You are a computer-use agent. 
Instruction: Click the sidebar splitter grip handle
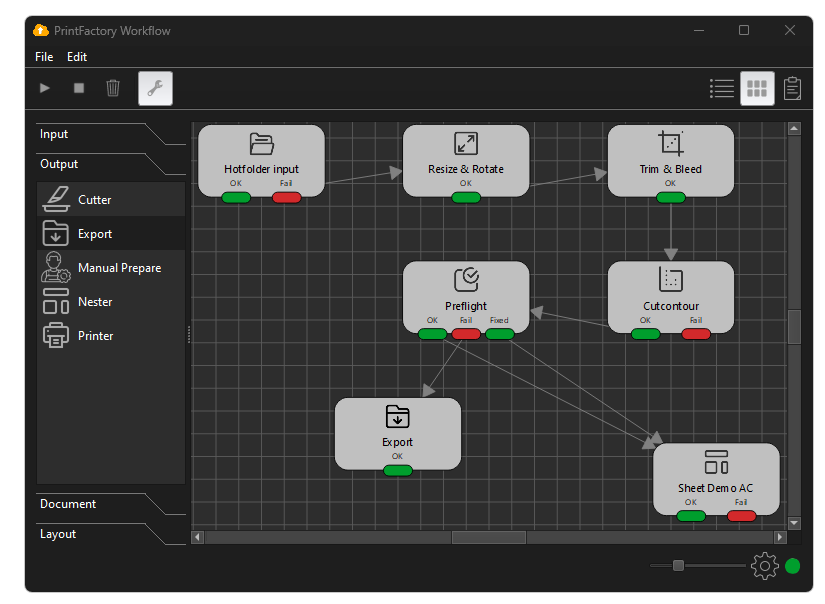(188, 335)
